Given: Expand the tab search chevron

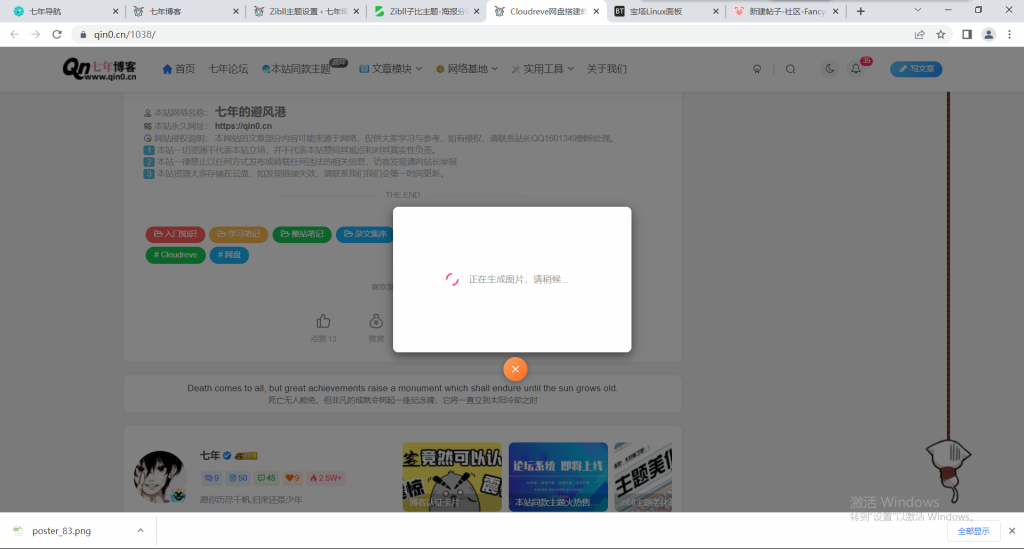Looking at the screenshot, I should coord(918,10).
